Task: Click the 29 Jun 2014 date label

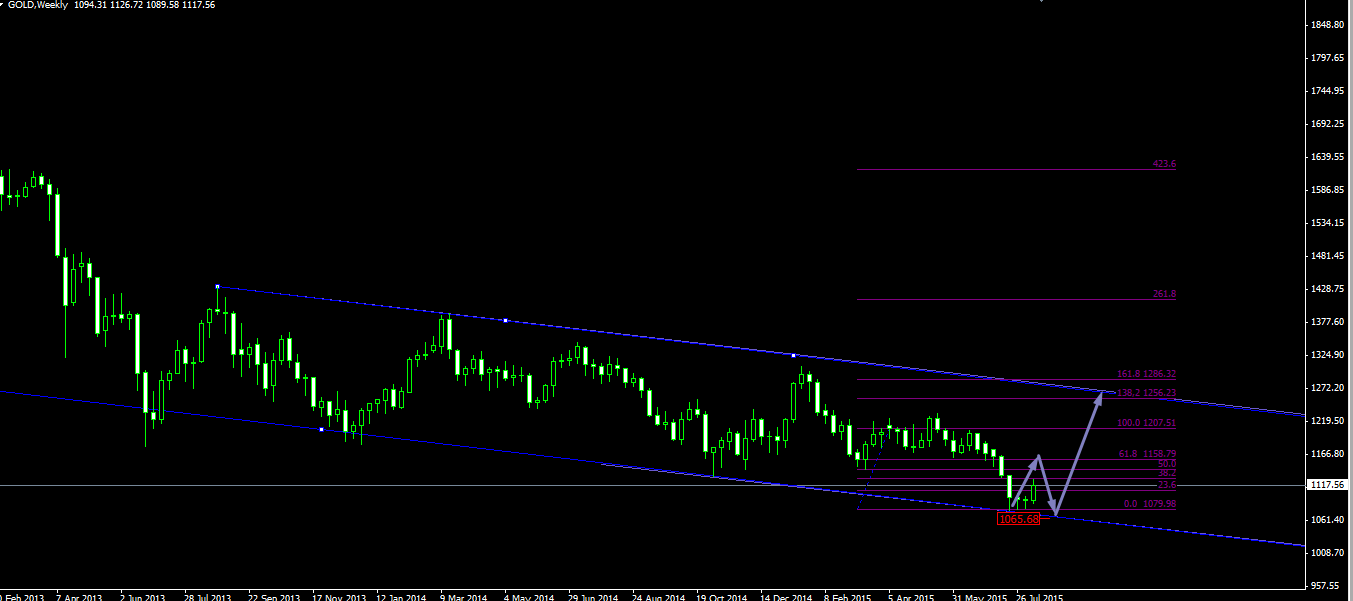Action: point(593,597)
